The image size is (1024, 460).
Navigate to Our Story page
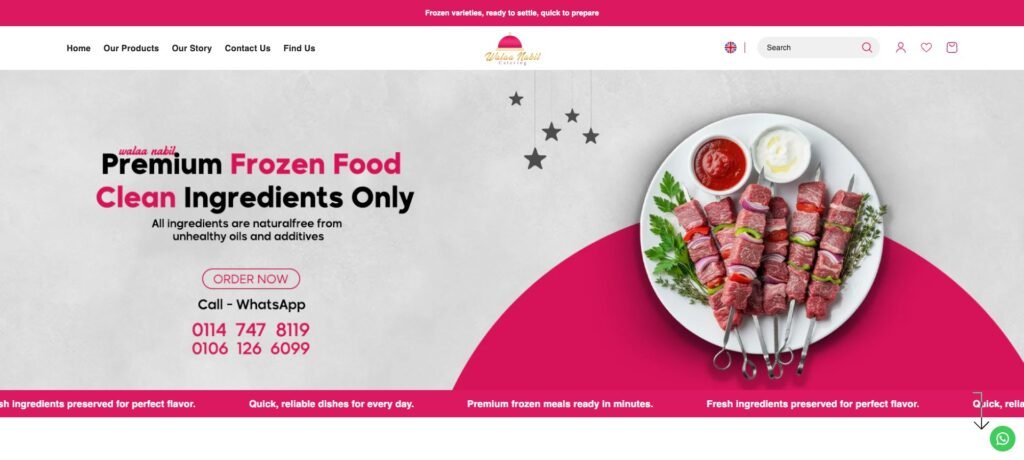point(191,48)
